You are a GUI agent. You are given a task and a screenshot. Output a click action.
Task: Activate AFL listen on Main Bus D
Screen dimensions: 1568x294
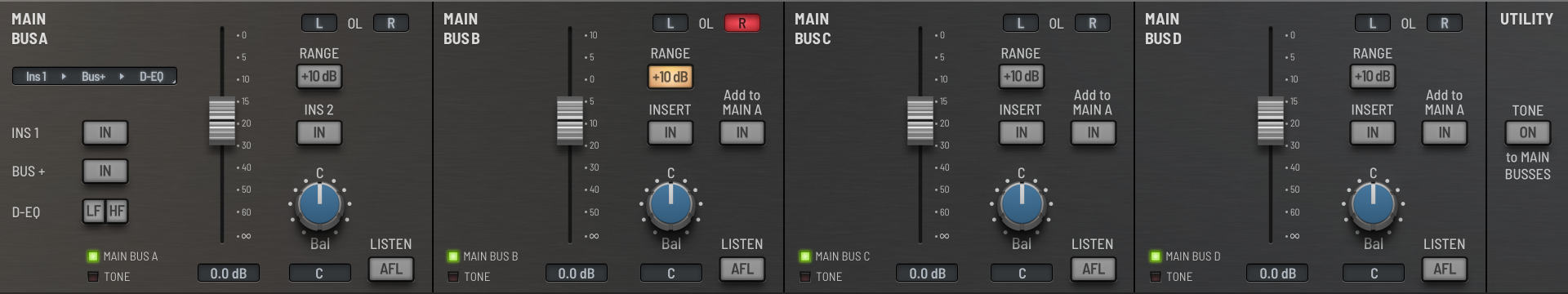(x=1445, y=269)
